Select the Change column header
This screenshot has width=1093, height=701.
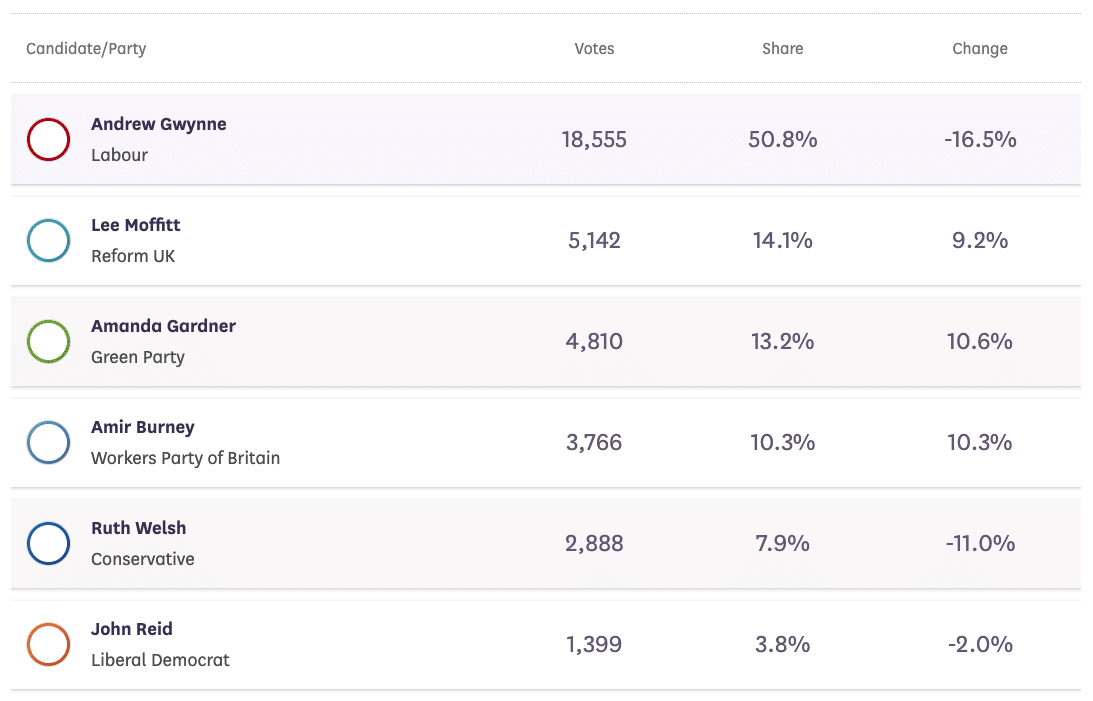980,48
